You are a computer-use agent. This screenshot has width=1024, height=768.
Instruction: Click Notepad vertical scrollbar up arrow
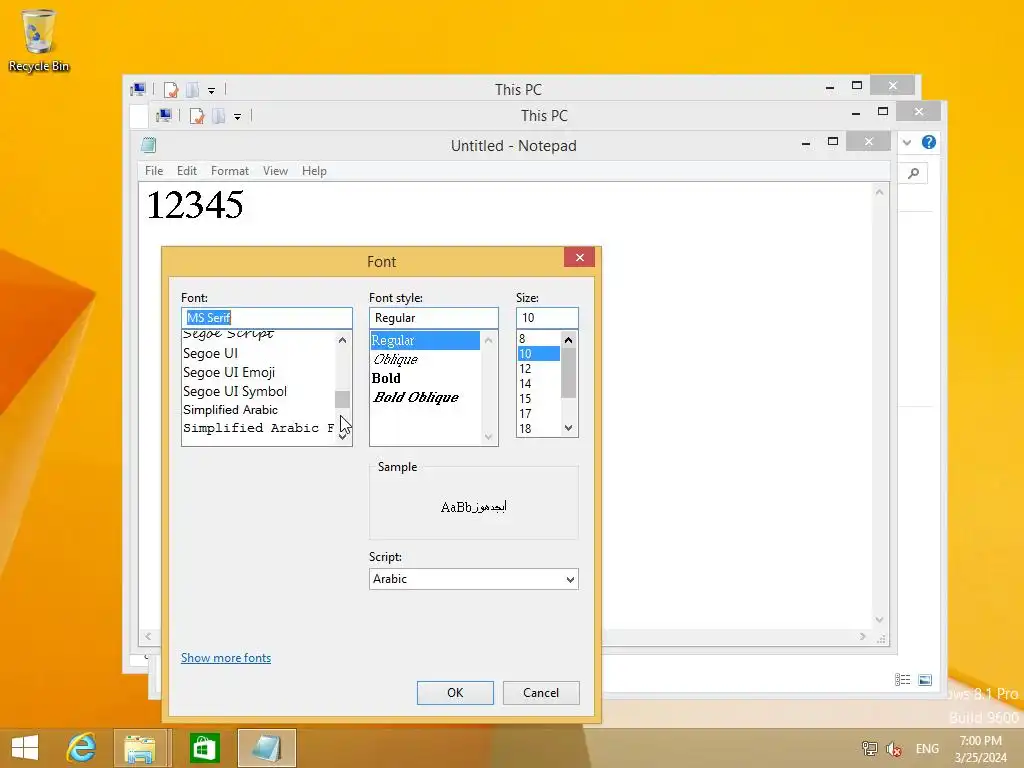pos(880,192)
